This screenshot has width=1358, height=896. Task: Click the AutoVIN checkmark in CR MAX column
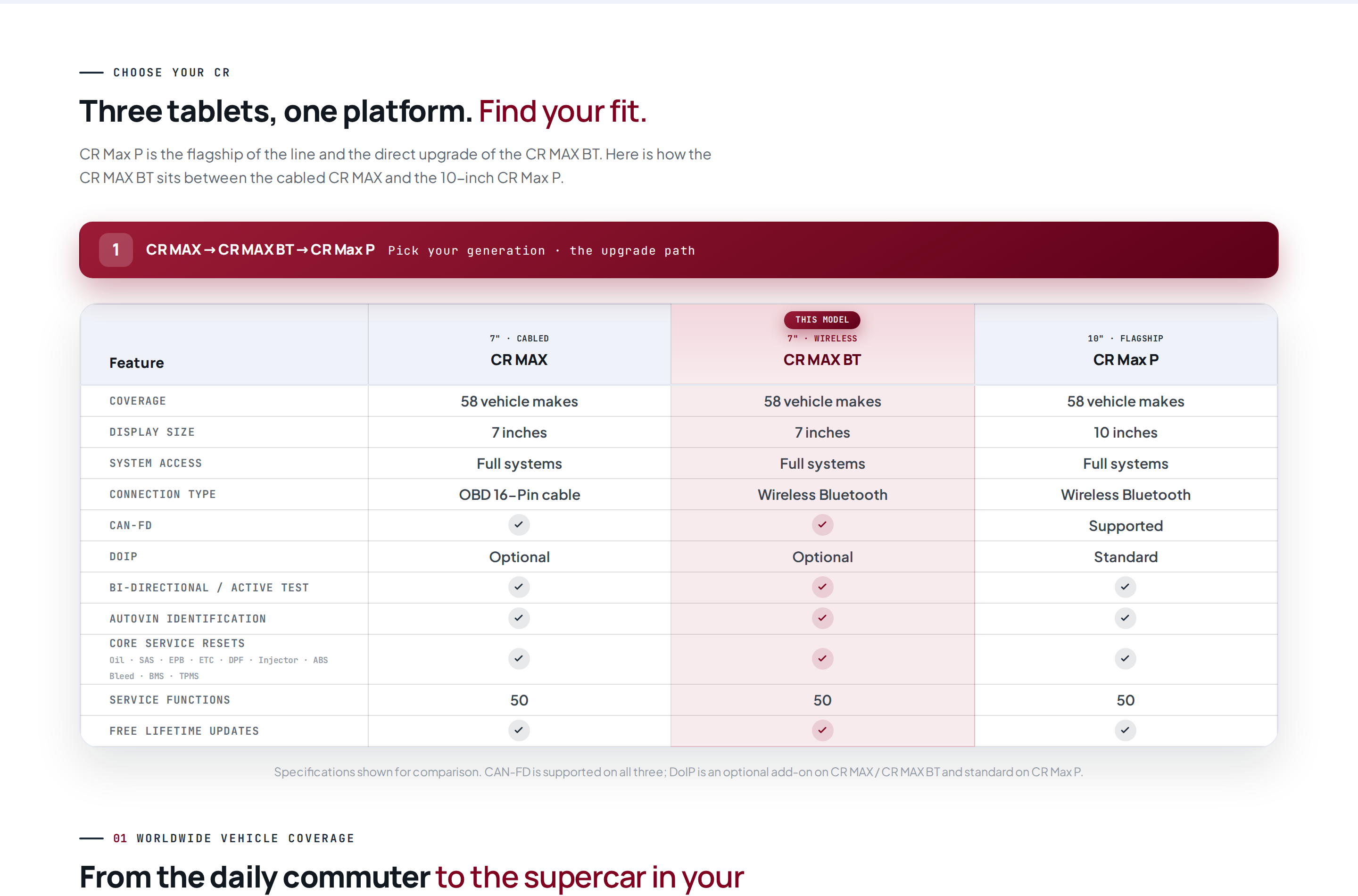tap(519, 618)
